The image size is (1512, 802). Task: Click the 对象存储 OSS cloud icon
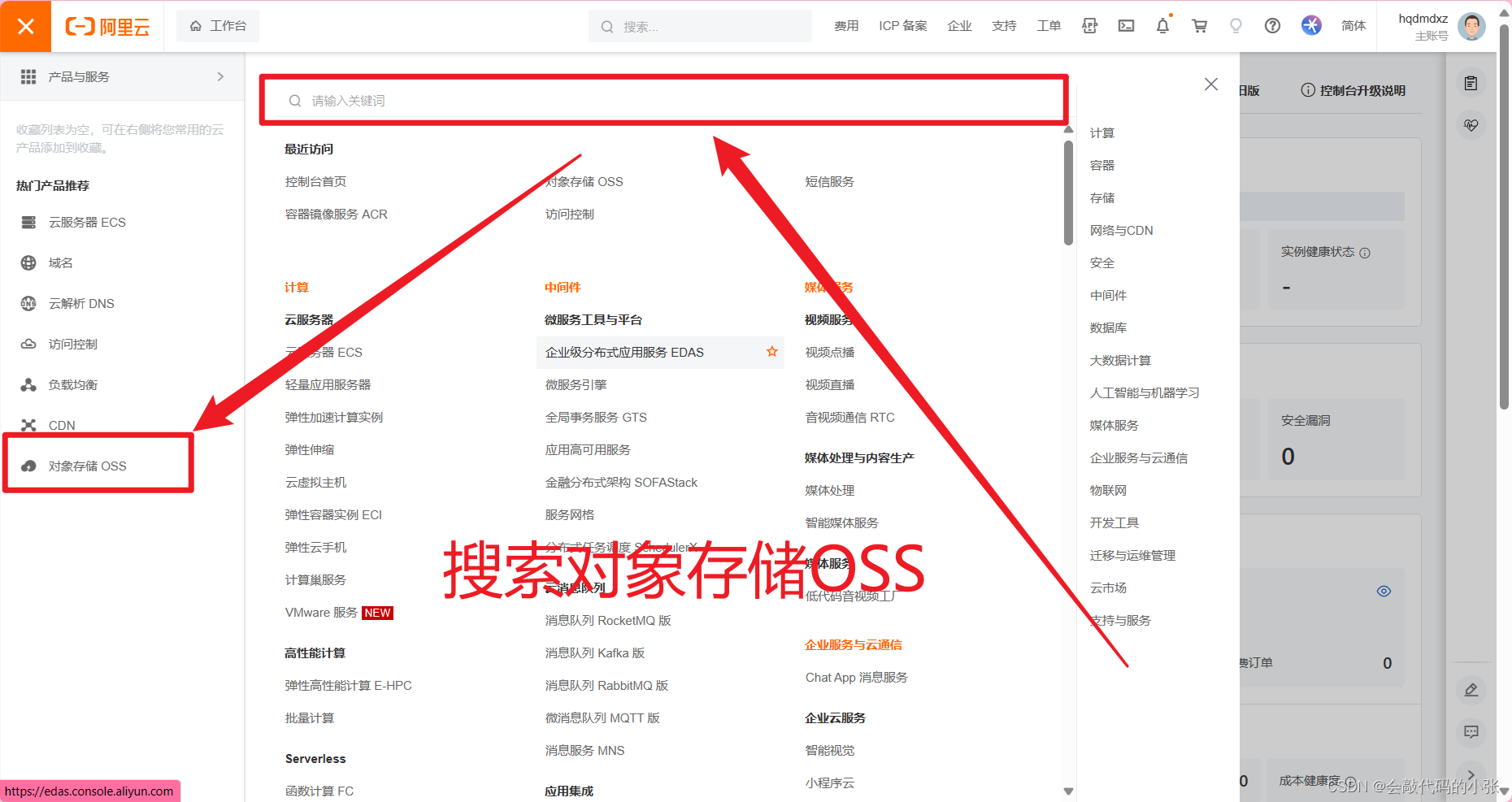click(28, 466)
